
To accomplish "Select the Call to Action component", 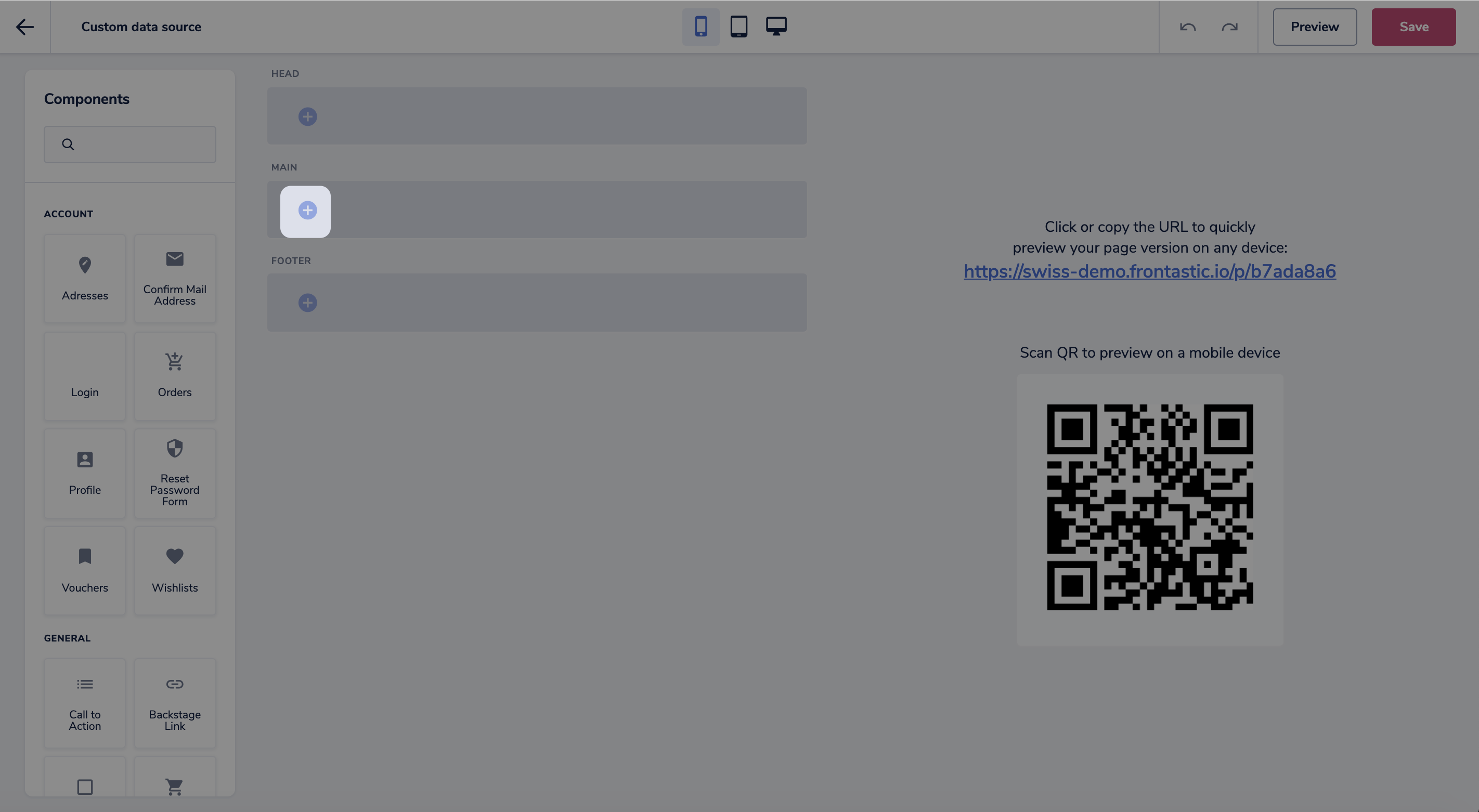I will pos(85,703).
